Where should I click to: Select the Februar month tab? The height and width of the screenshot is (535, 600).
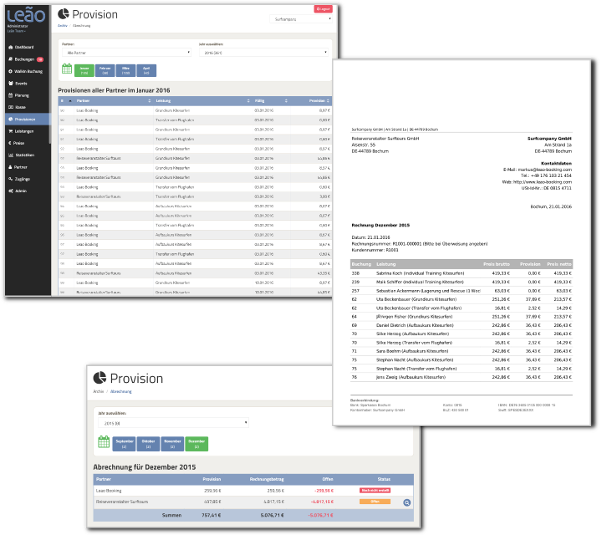click(104, 70)
